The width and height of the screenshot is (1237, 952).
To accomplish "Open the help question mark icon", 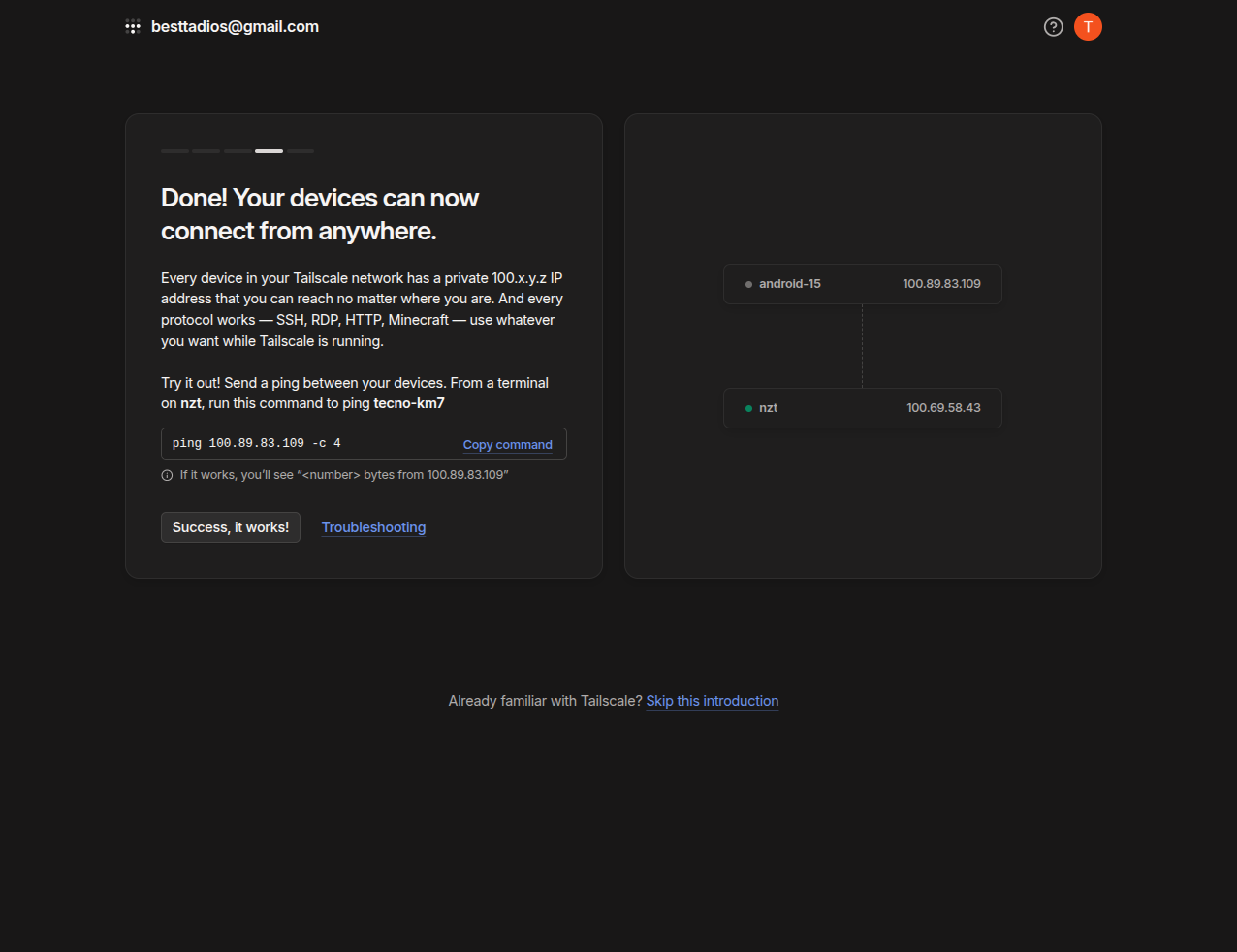I will pyautogui.click(x=1053, y=27).
